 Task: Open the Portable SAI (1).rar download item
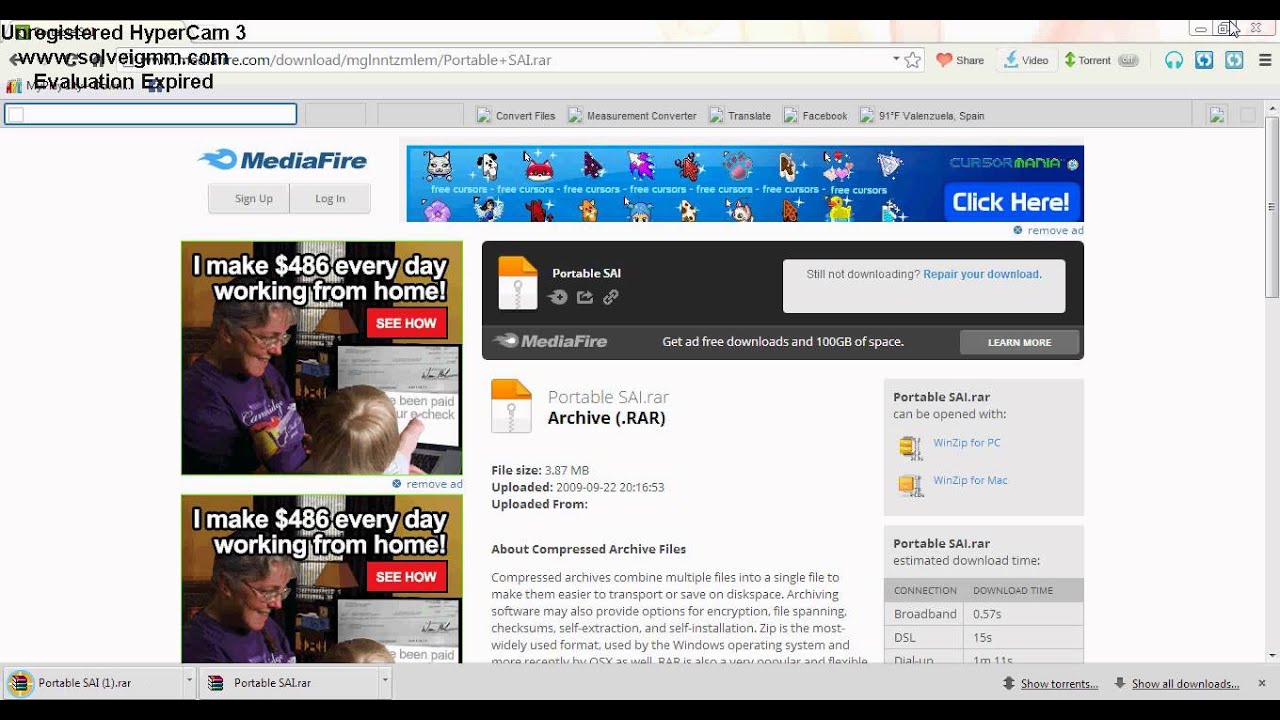pos(92,683)
